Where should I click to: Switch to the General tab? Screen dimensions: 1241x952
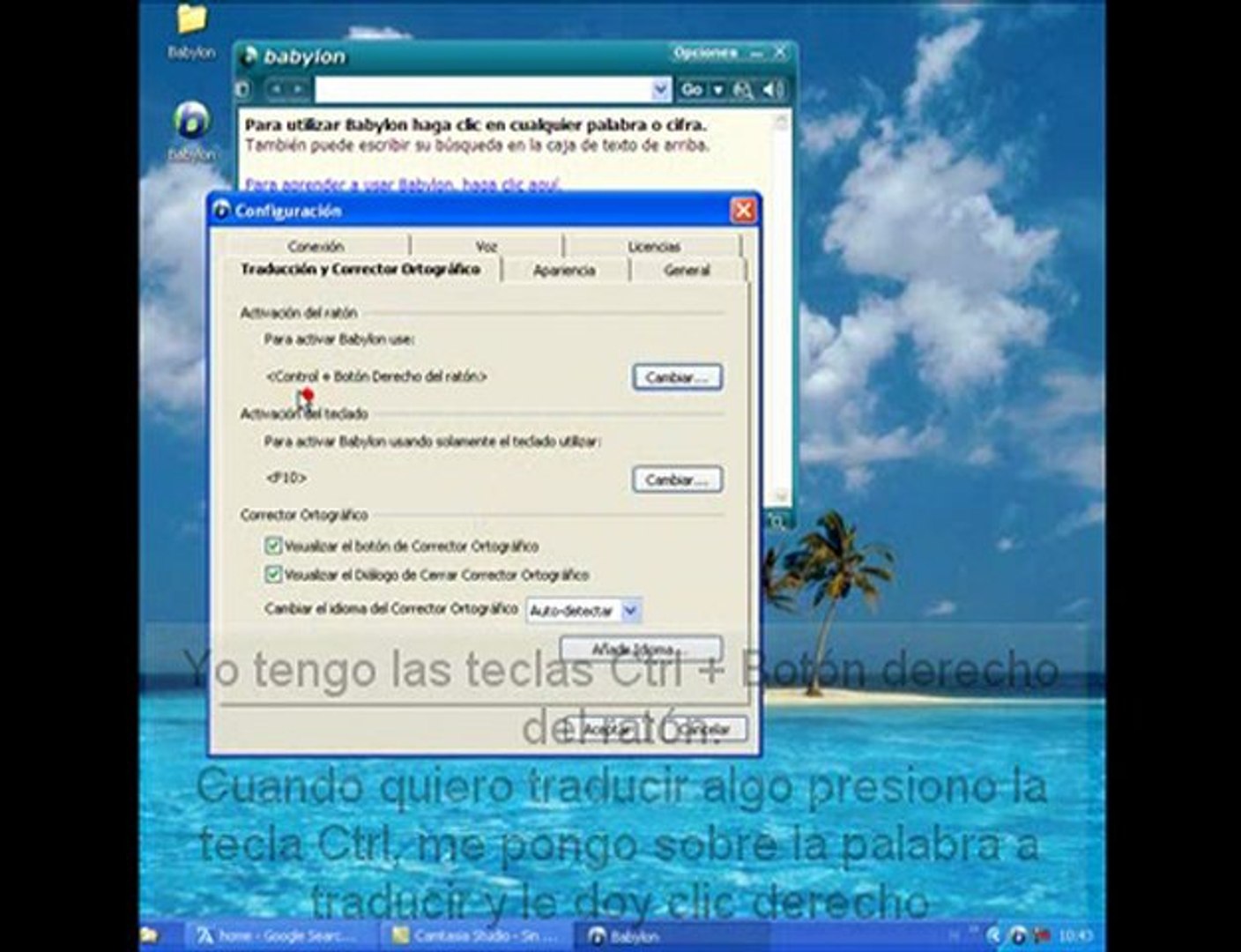[687, 270]
